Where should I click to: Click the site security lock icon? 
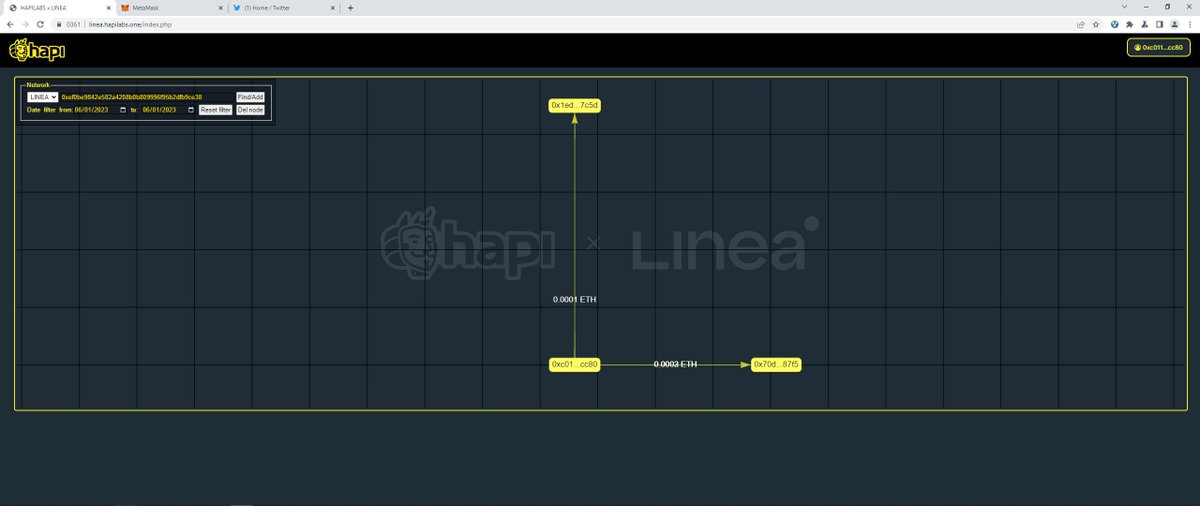[59, 24]
